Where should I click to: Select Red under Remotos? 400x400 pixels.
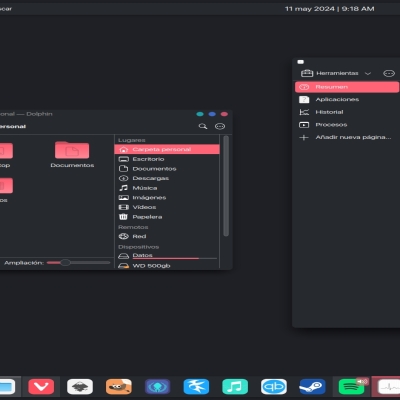(x=167, y=236)
